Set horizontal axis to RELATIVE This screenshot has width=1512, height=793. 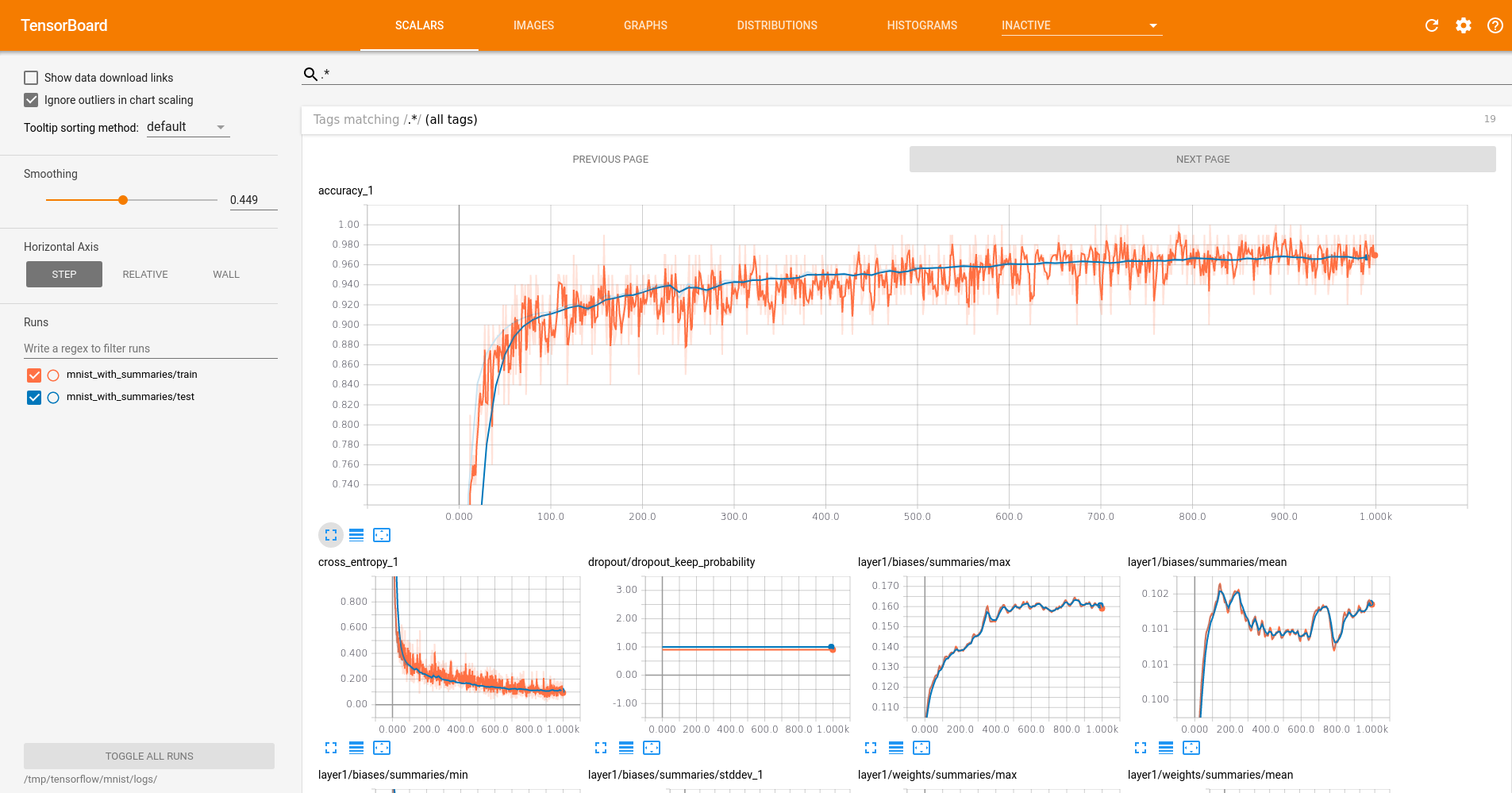(145, 275)
